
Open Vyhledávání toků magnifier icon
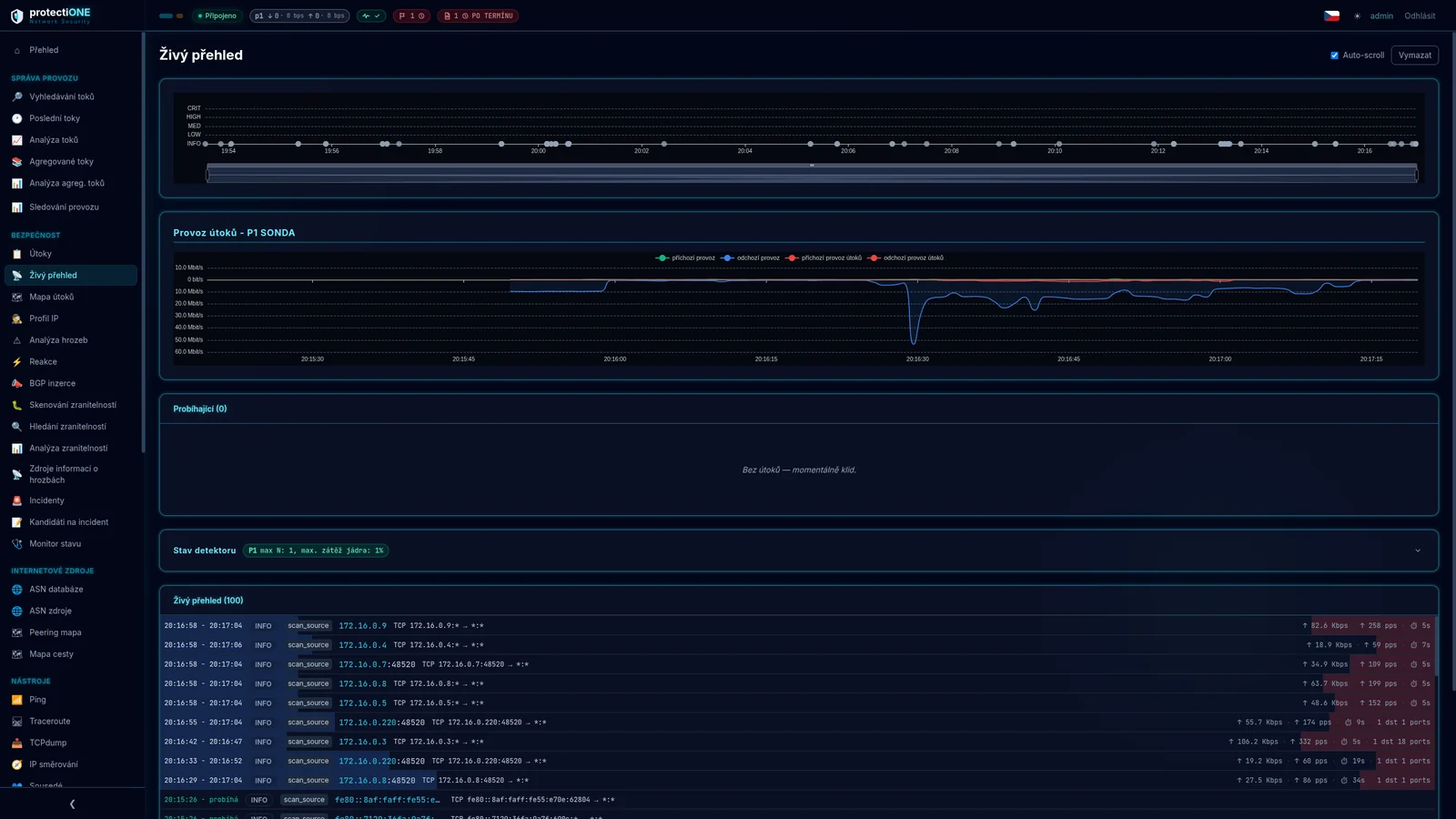pyautogui.click(x=16, y=96)
